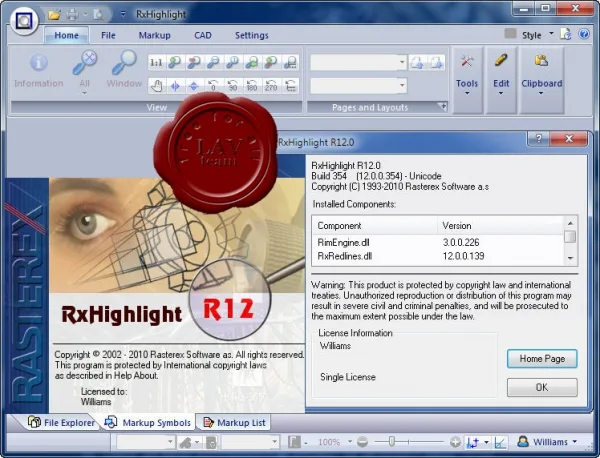Open the Williams user dropdown

click(547, 442)
